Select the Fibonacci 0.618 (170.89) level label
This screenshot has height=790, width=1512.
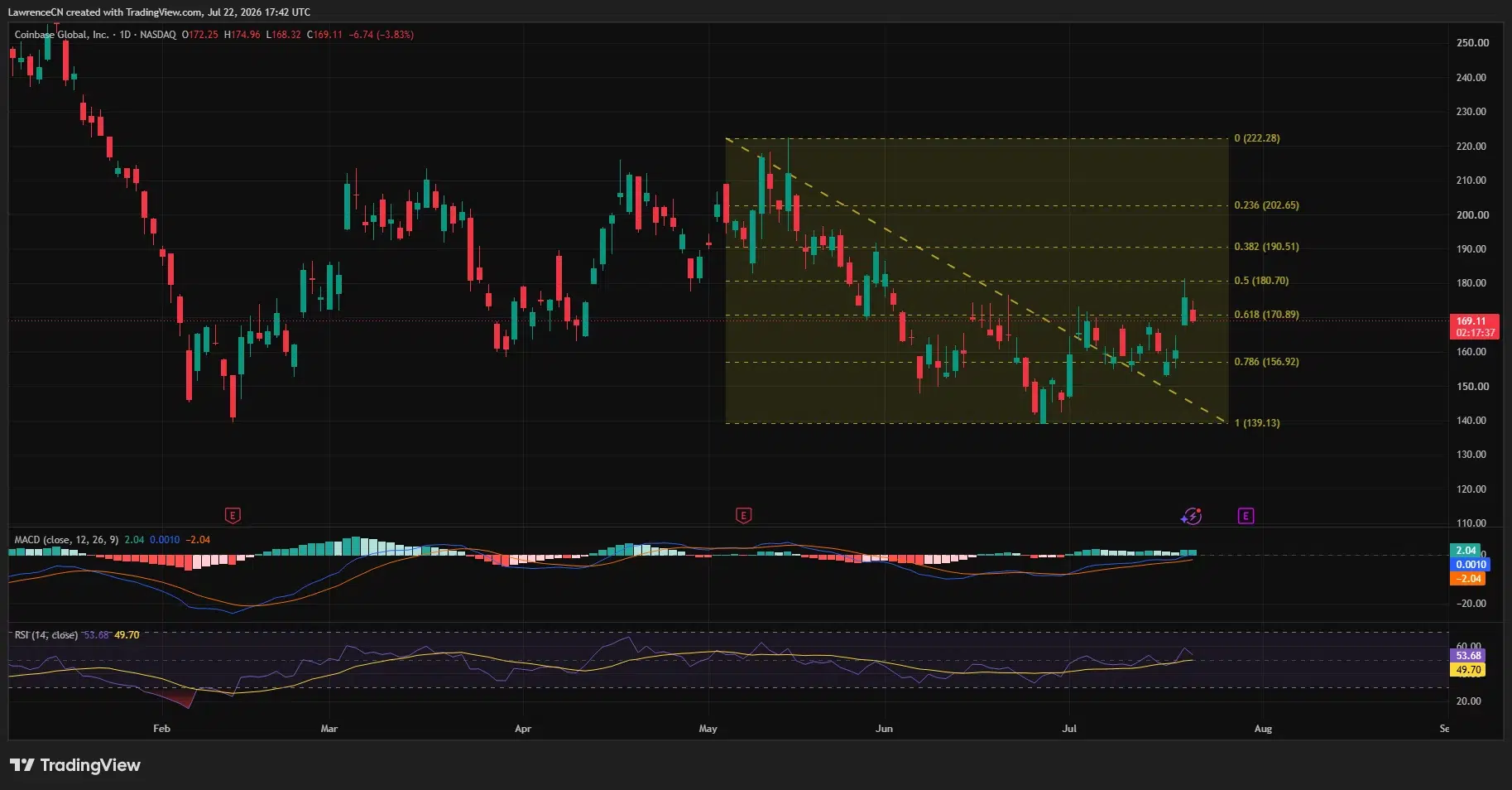(1266, 315)
